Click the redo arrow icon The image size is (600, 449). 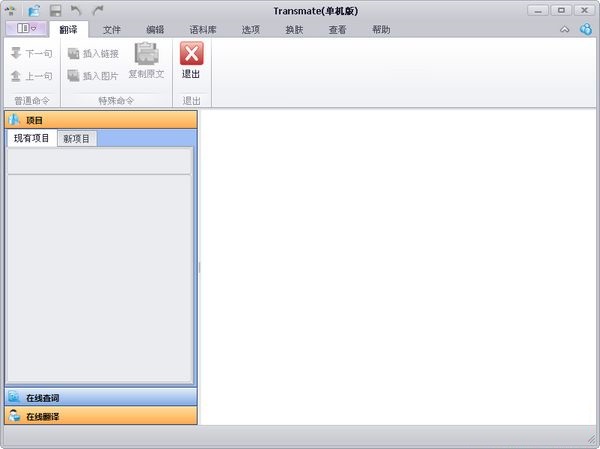(97, 10)
